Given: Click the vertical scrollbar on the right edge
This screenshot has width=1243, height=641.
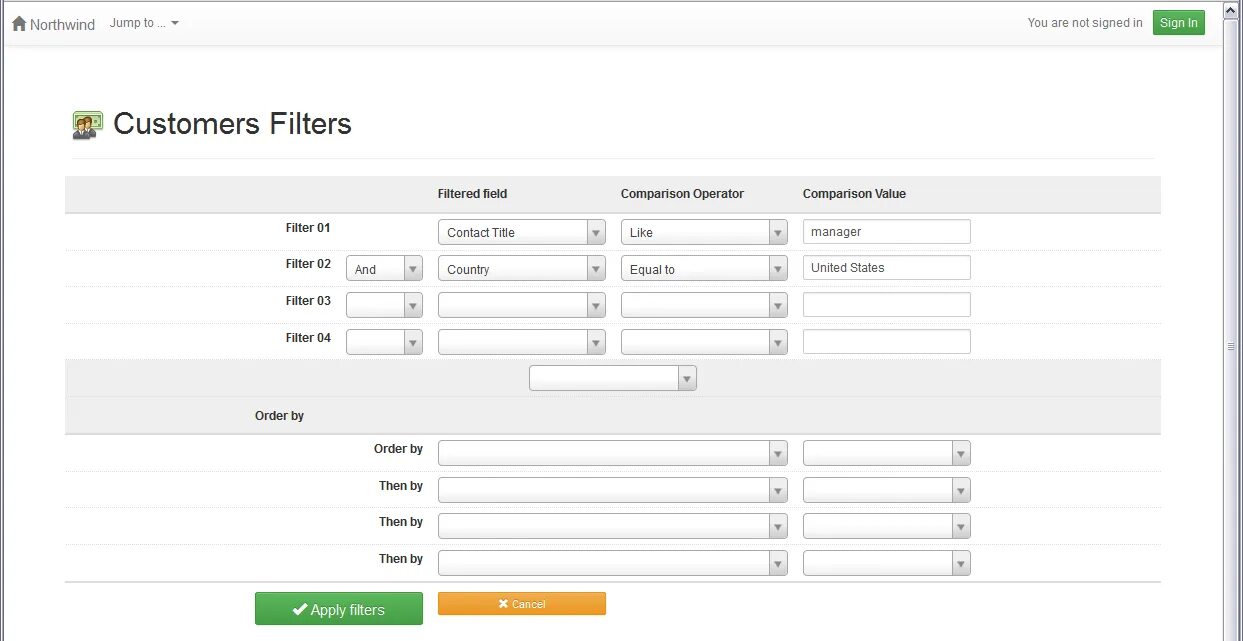Looking at the screenshot, I should [x=1231, y=345].
